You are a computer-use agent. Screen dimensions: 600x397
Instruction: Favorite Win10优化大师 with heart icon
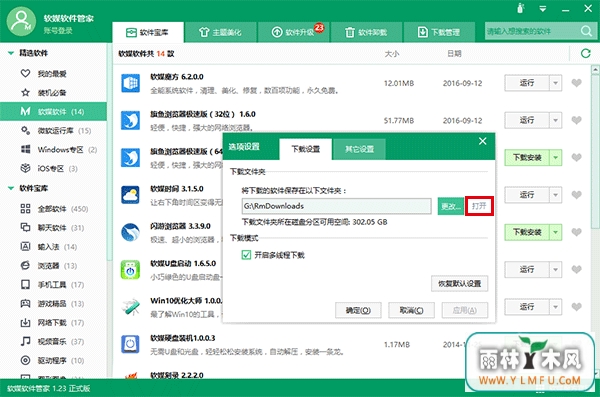576,307
